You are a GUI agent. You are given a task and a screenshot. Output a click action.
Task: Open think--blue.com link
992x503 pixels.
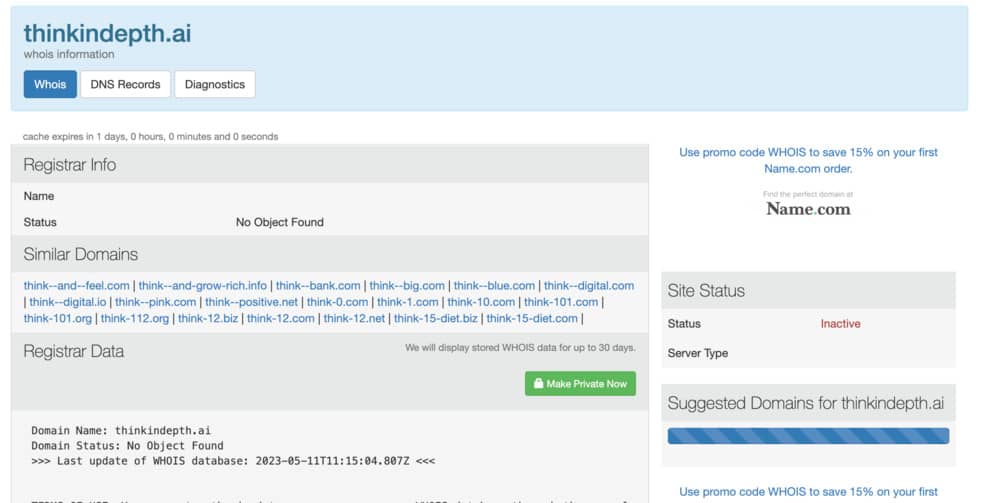[494, 285]
